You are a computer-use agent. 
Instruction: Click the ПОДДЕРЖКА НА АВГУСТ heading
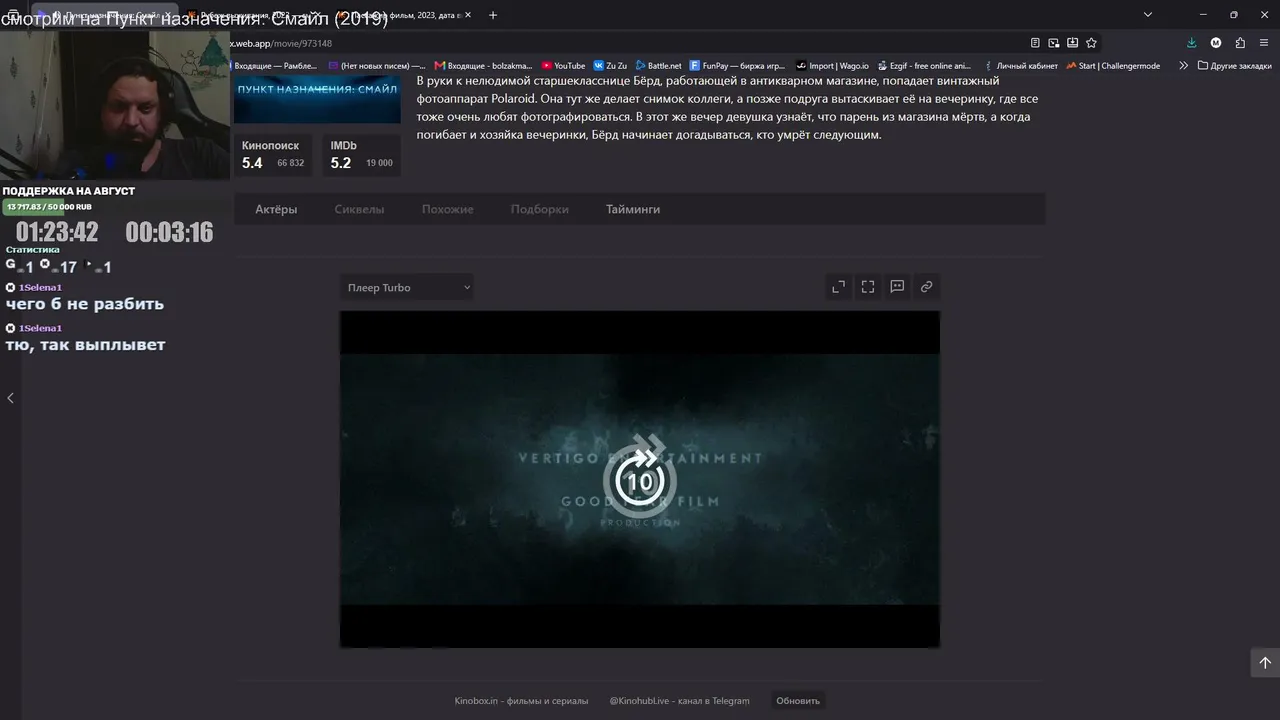(69, 191)
